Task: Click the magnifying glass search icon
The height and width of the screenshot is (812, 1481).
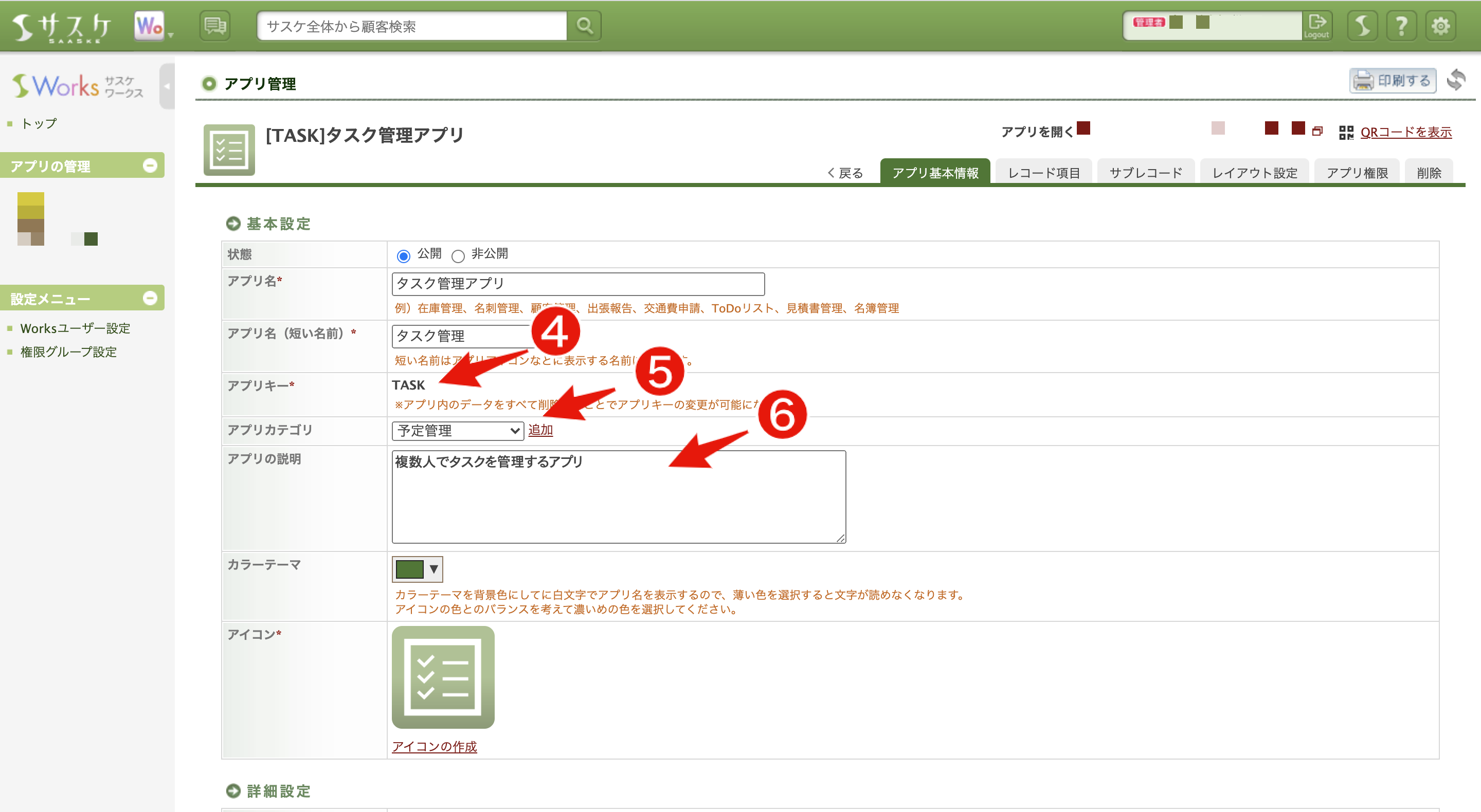Action: (584, 25)
